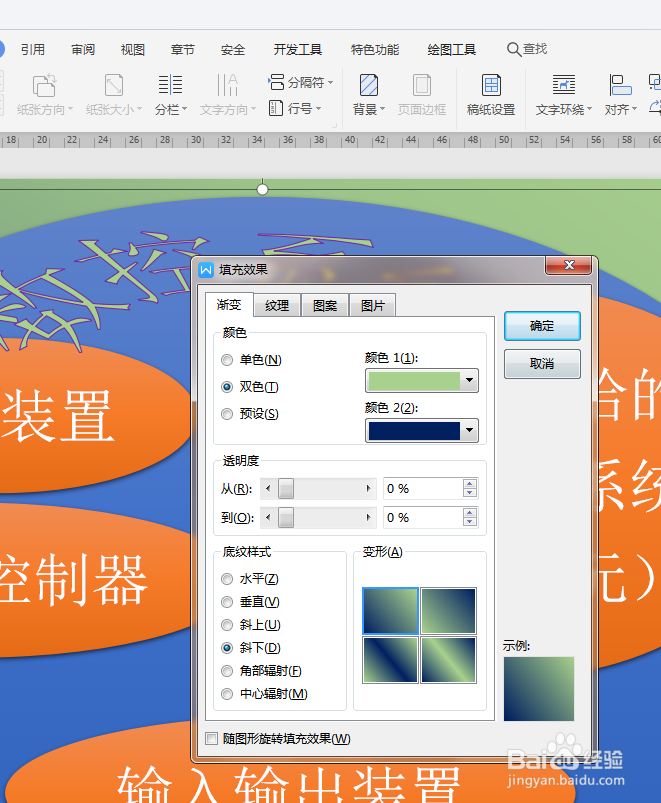
Task: Switch to the 纹理 texture tab
Action: tap(277, 306)
